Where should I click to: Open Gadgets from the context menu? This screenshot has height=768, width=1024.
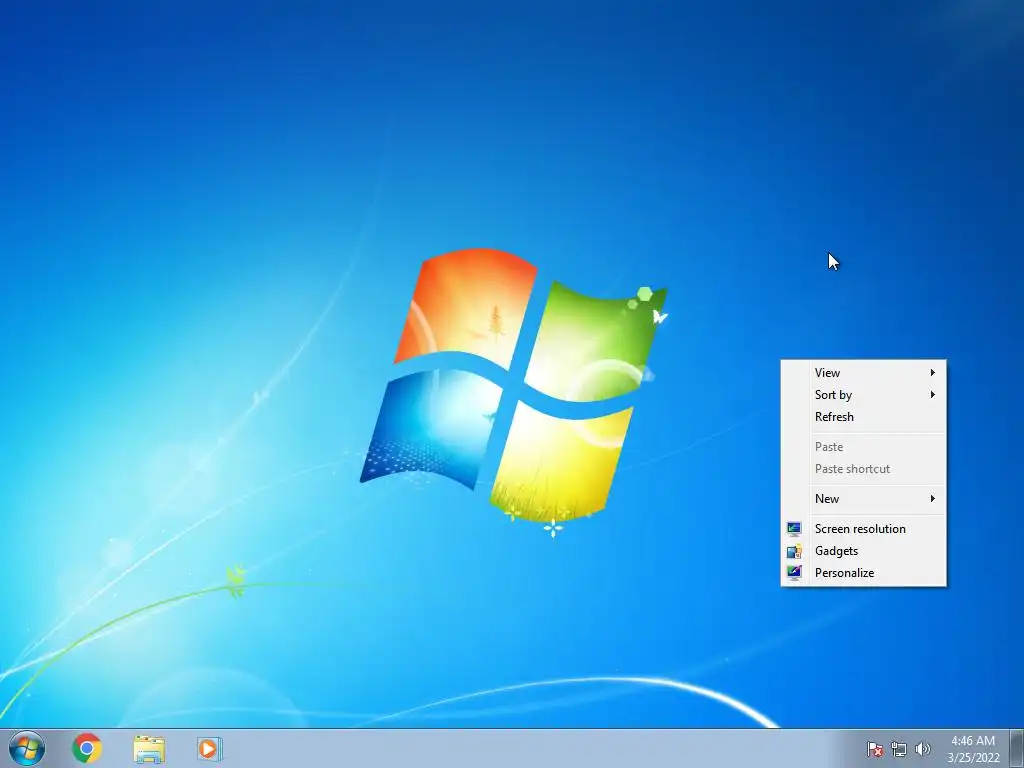click(863, 551)
